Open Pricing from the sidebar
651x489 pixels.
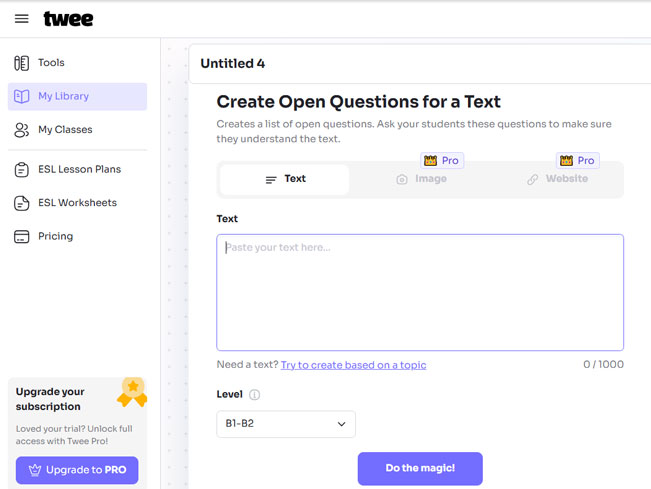coord(55,237)
